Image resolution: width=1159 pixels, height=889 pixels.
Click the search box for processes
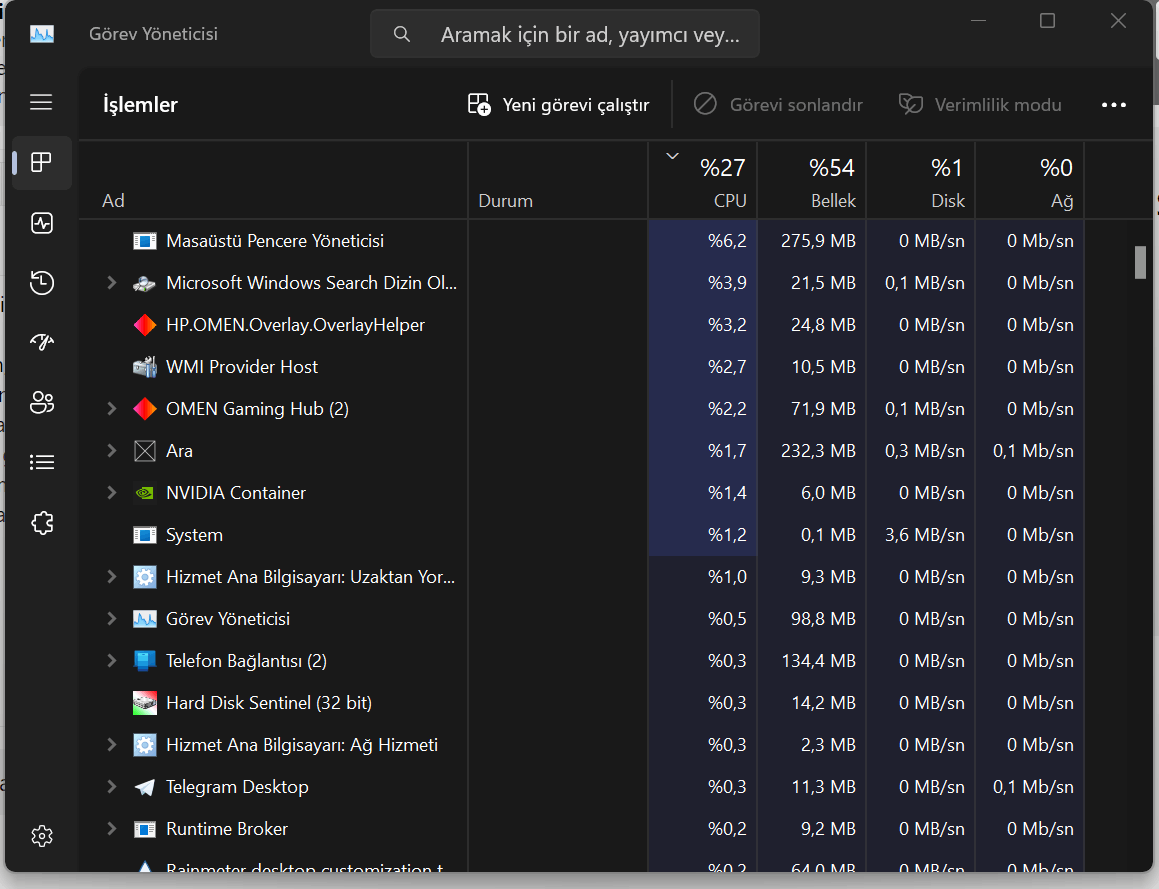click(565, 34)
